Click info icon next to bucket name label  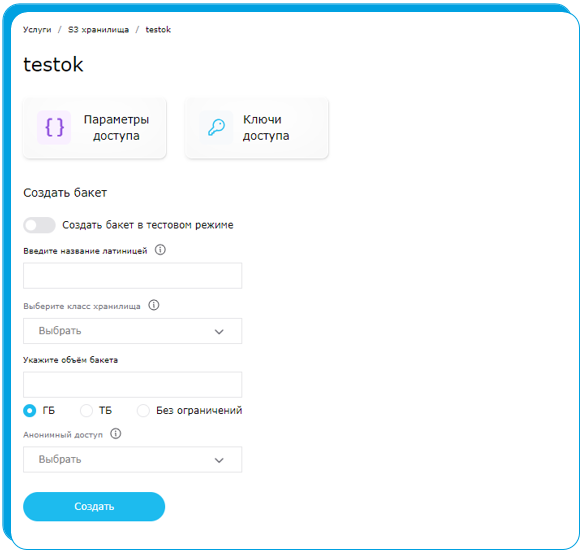coord(160,250)
